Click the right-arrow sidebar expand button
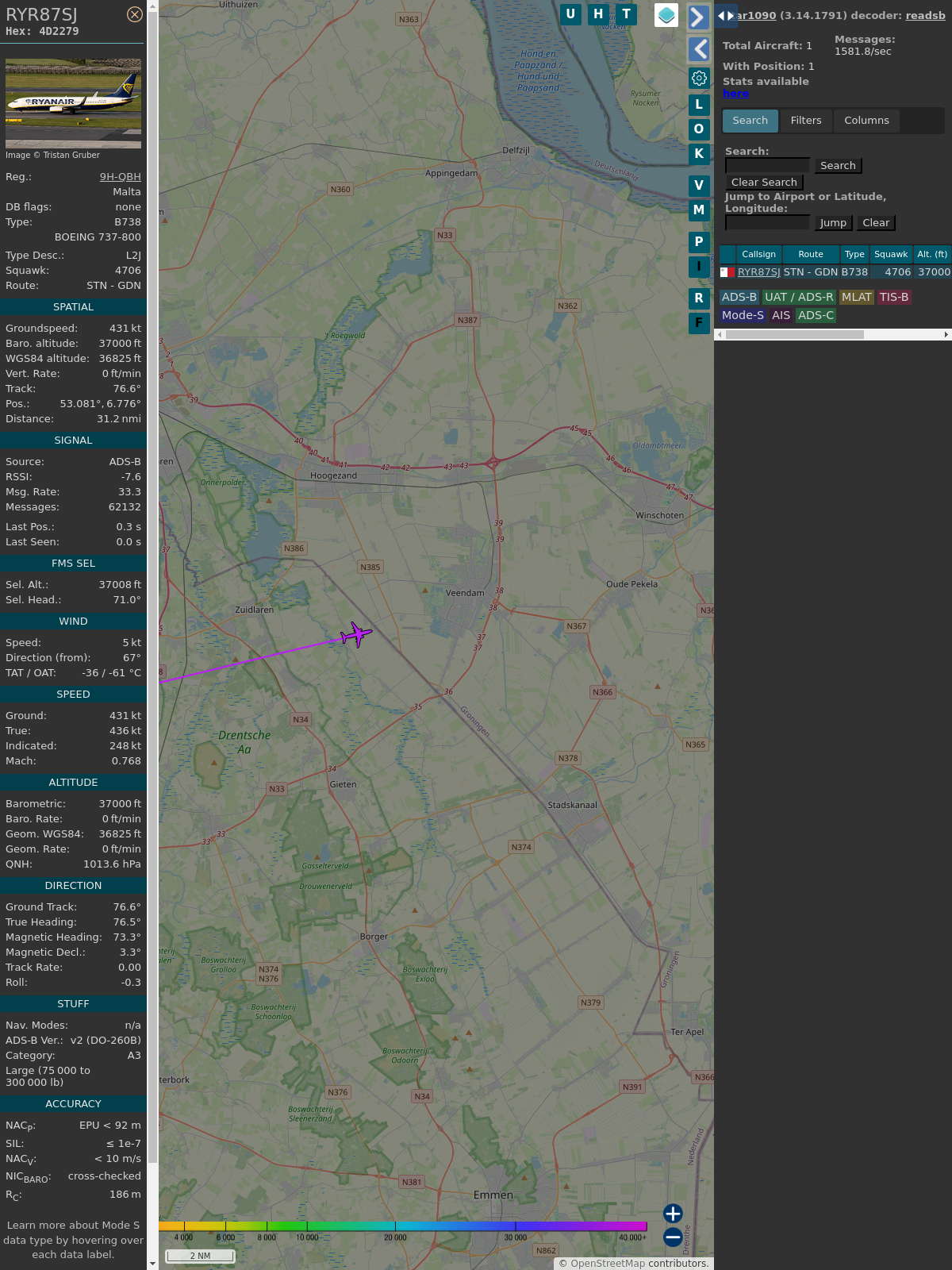 [698, 17]
